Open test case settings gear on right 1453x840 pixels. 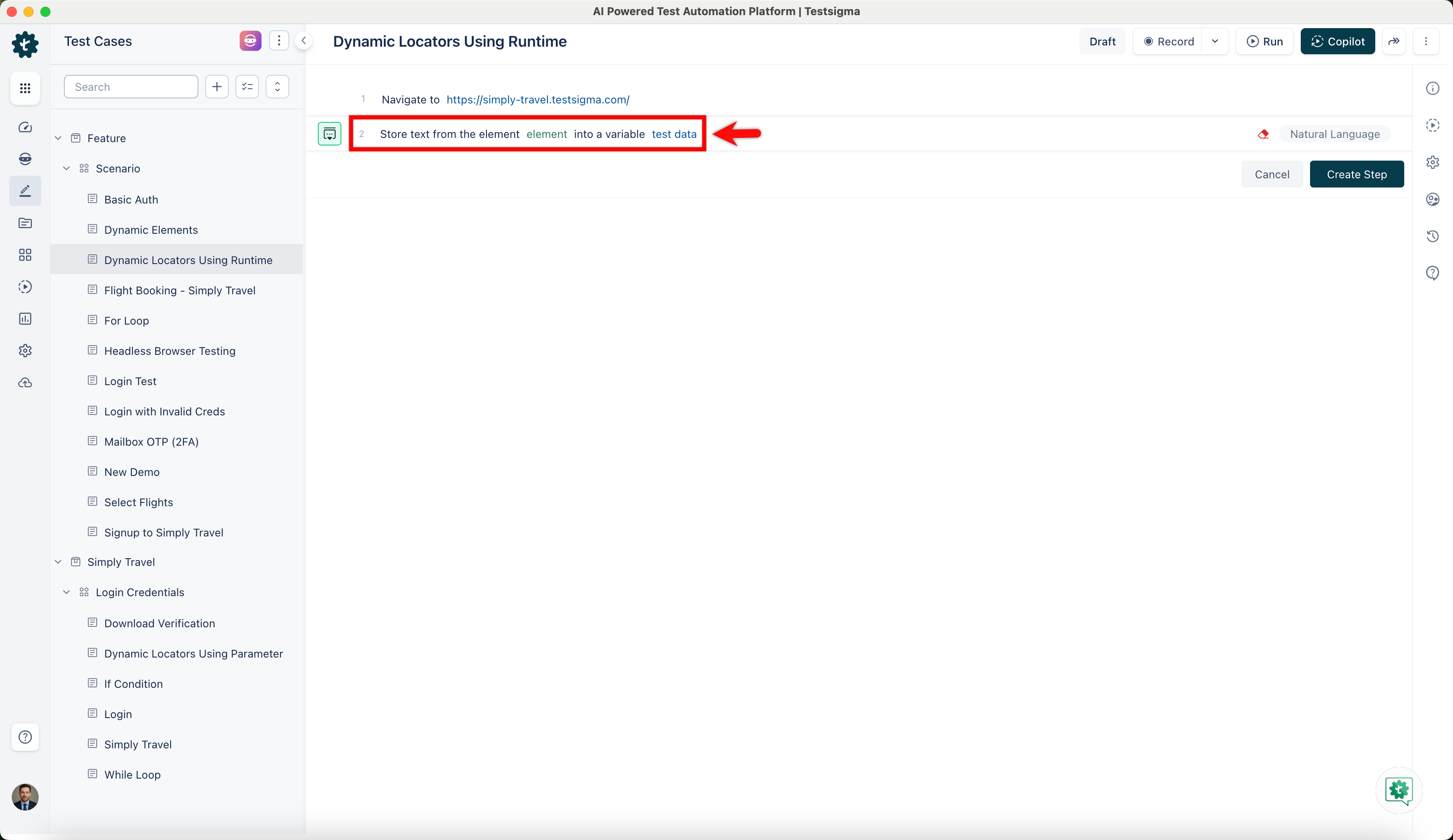(1433, 162)
